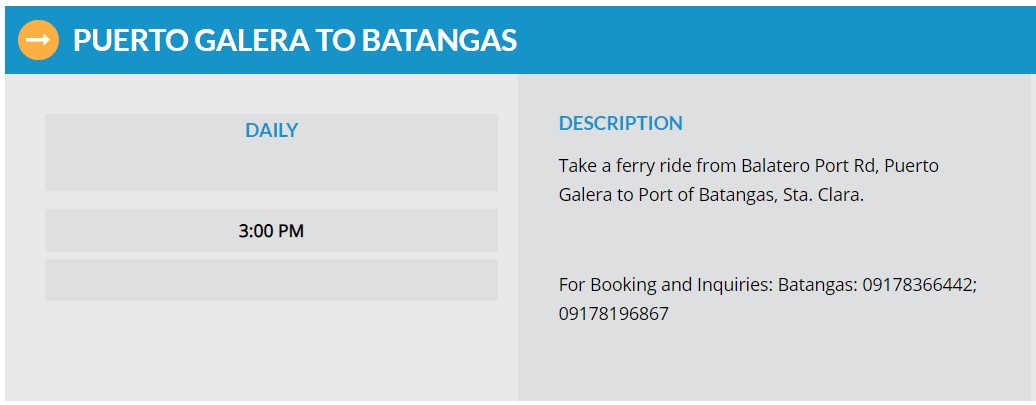Click the orange arrow icon in header
The image size is (1036, 405).
pyautogui.click(x=38, y=40)
